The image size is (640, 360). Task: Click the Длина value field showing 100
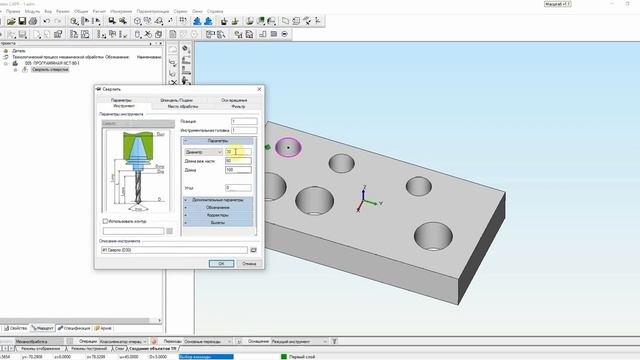point(238,170)
